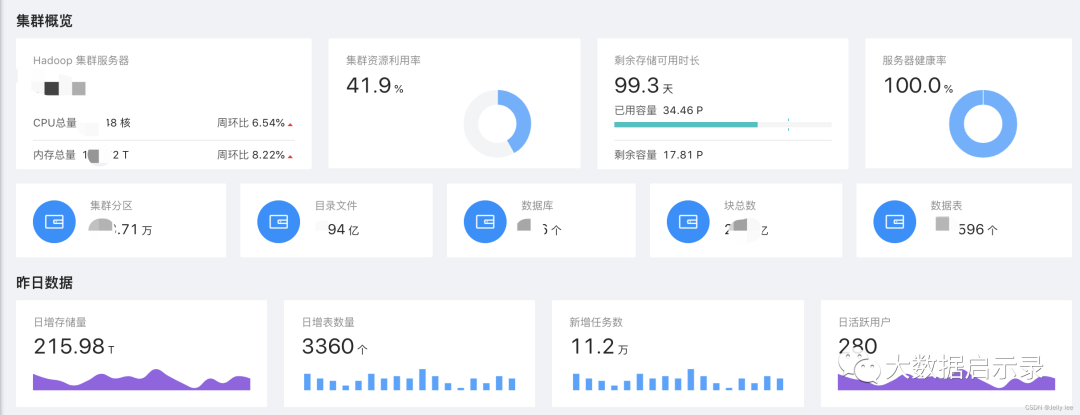Viewport: 1080px width, 415px height.
Task: Select the 昨日数据 section heading
Action: 45,282
